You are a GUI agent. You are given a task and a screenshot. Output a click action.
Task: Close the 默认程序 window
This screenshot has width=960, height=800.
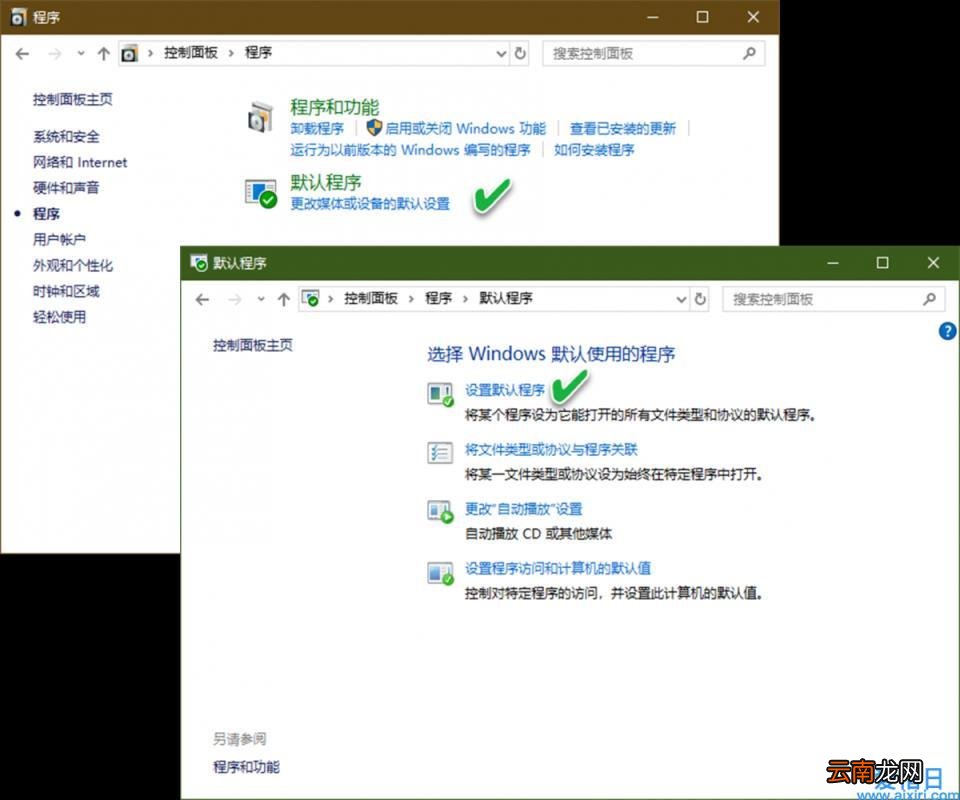(x=933, y=263)
